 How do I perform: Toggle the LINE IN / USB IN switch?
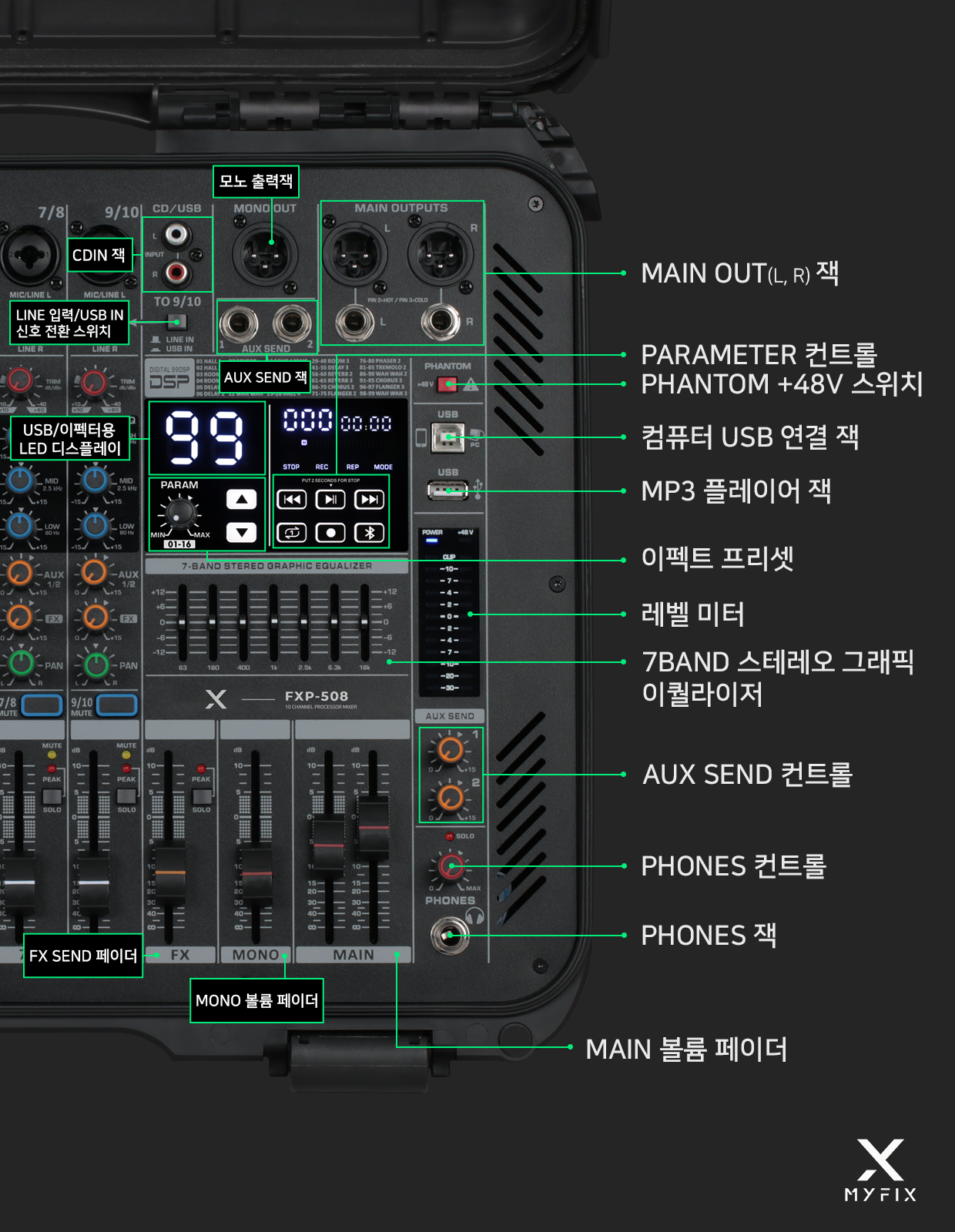click(177, 322)
